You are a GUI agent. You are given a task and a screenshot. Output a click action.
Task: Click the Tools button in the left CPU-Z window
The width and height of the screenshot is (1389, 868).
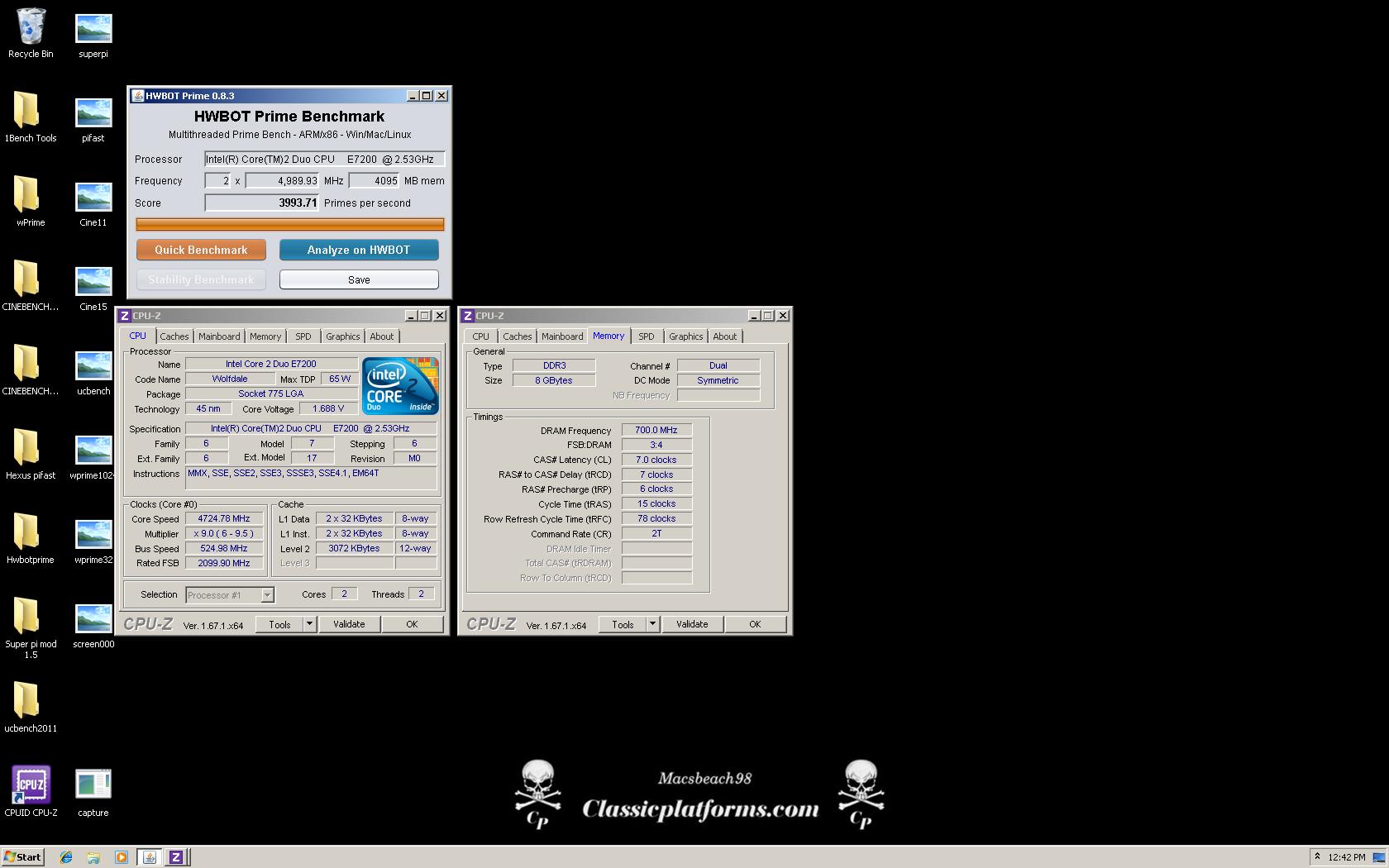point(279,624)
